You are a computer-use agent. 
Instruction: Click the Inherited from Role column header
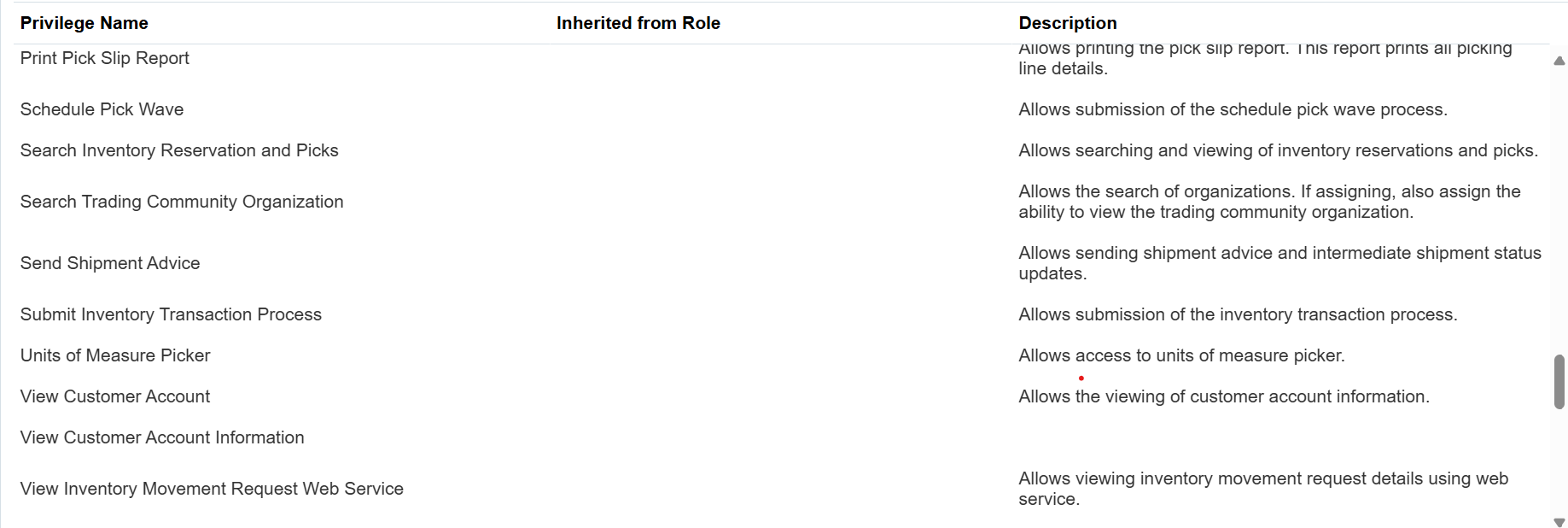pyautogui.click(x=638, y=23)
